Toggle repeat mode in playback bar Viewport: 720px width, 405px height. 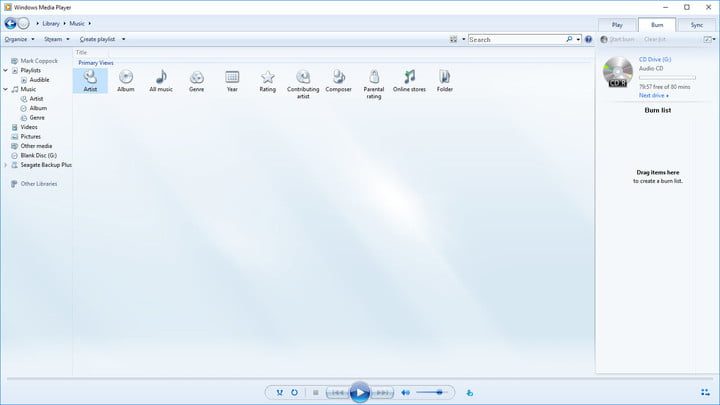point(294,393)
